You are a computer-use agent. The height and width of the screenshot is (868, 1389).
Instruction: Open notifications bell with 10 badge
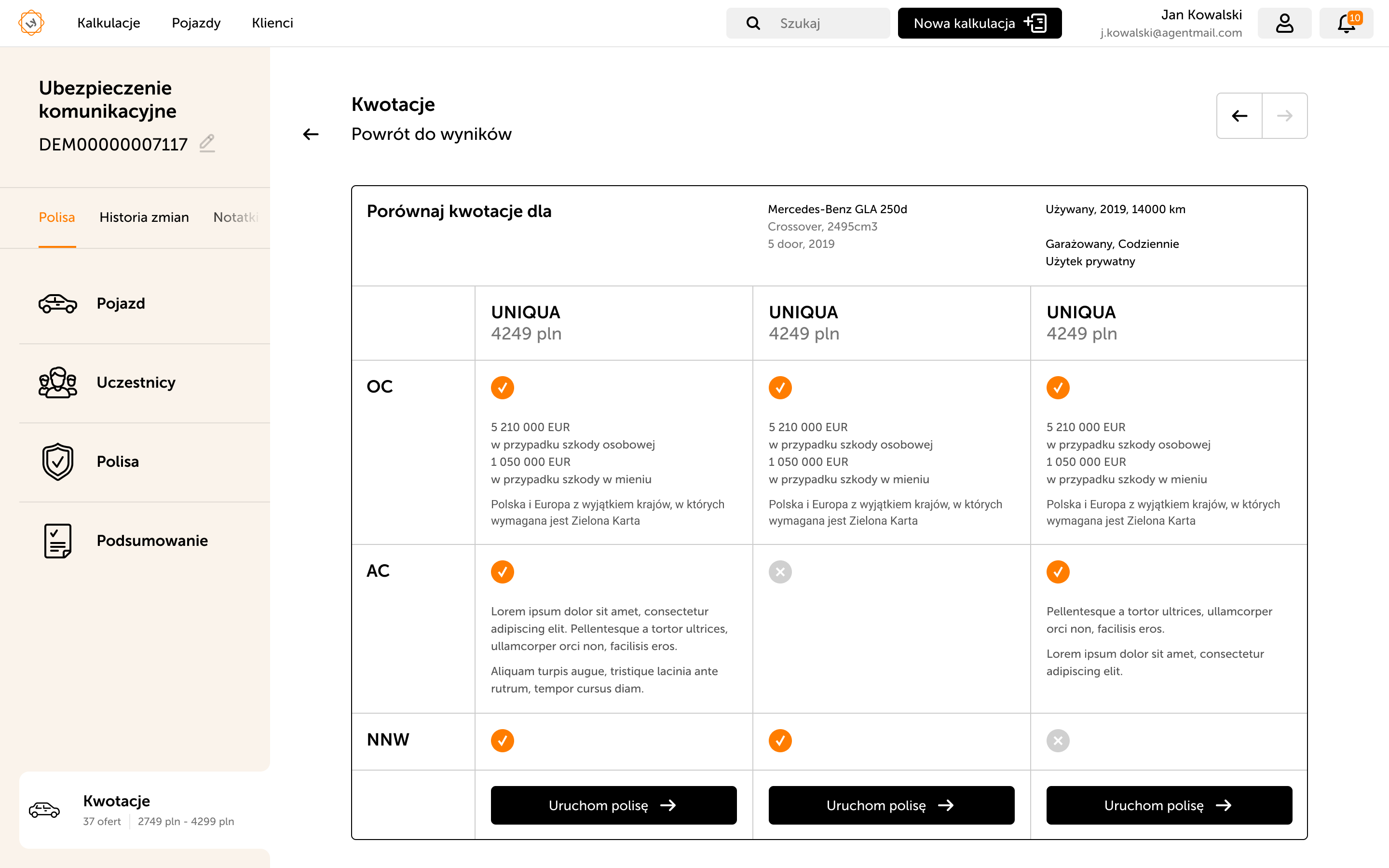tap(1347, 23)
